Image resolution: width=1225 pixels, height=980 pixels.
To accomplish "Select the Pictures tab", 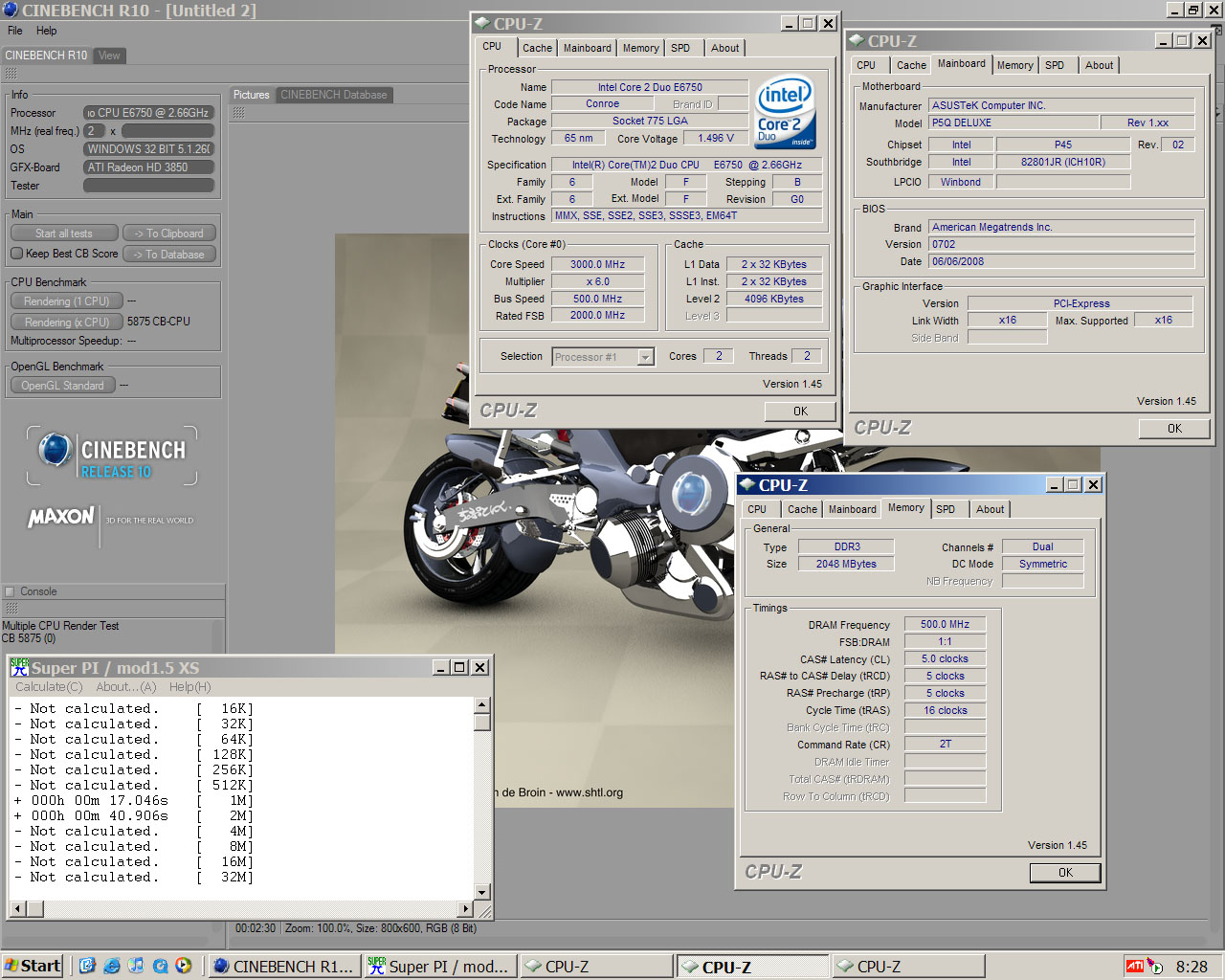I will (251, 95).
